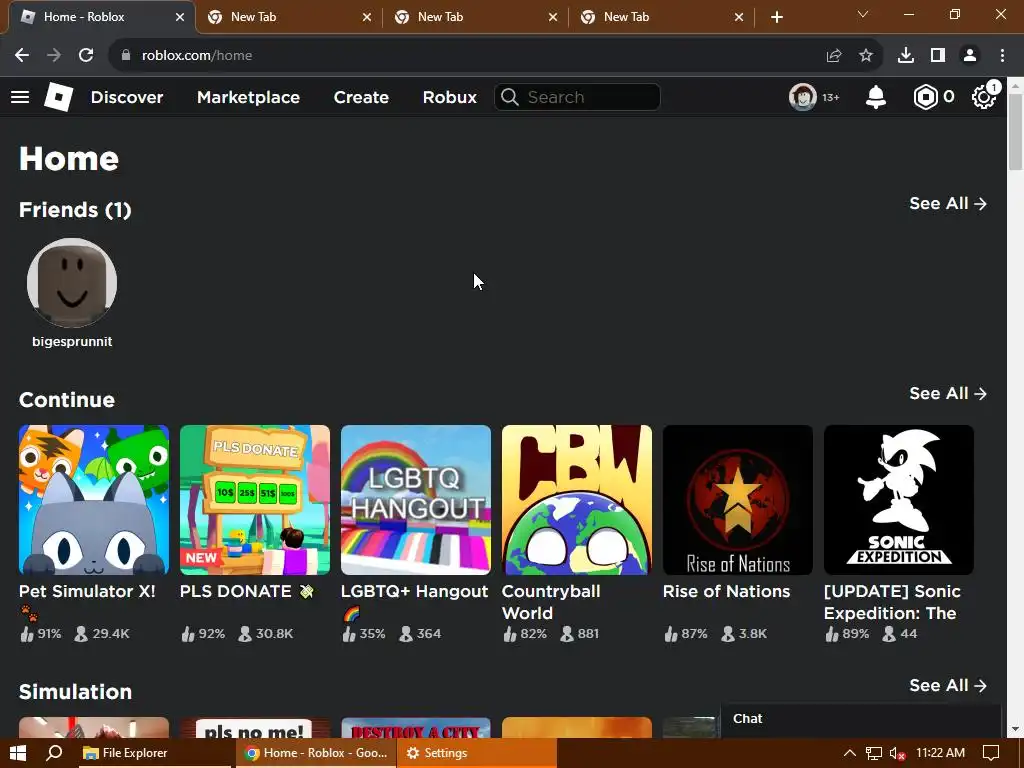Open the notifications bell
The image size is (1024, 768).
pos(876,97)
